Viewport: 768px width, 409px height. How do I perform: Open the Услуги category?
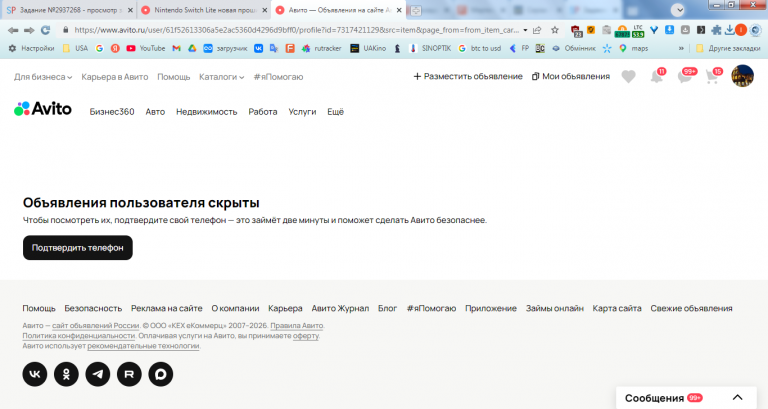point(302,112)
